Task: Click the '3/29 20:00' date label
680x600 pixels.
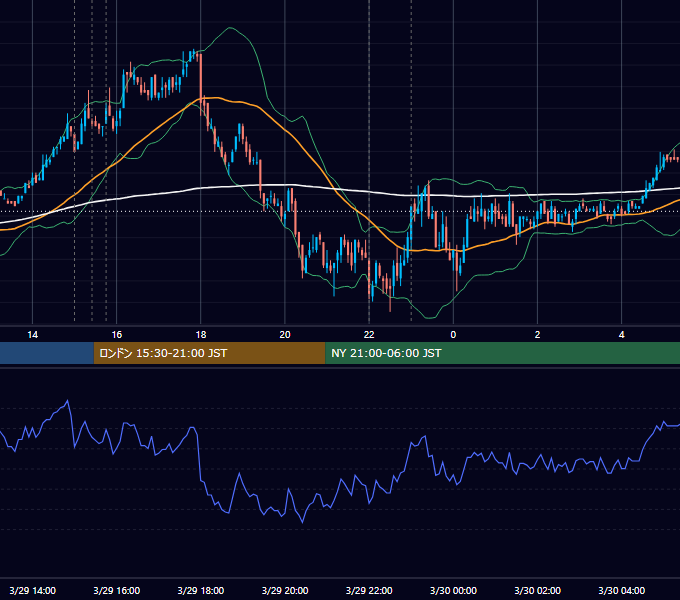Action: coord(285,590)
